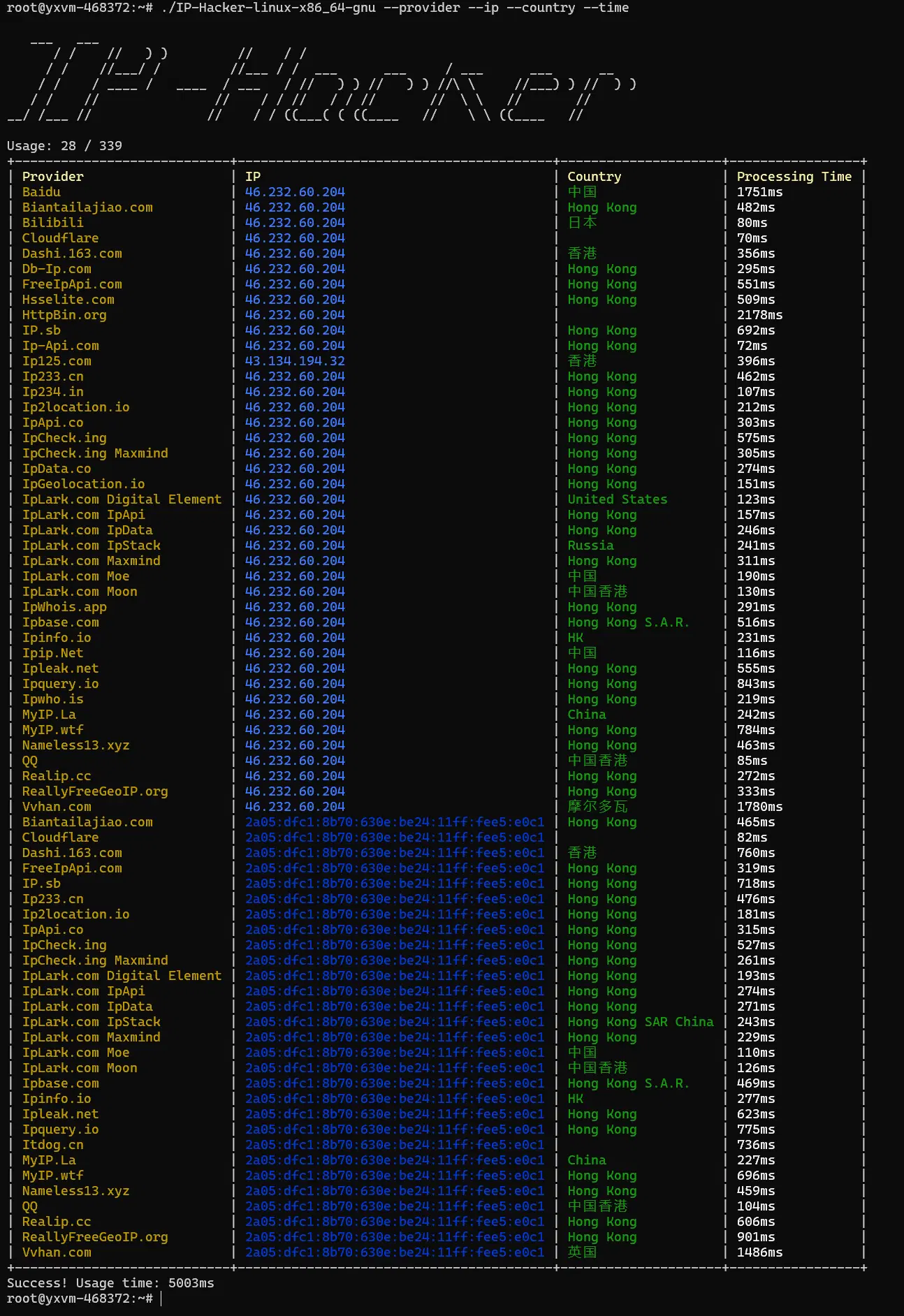The width and height of the screenshot is (904, 1316).
Task: Click the command prompt cursor at bottom
Action: click(x=161, y=1298)
